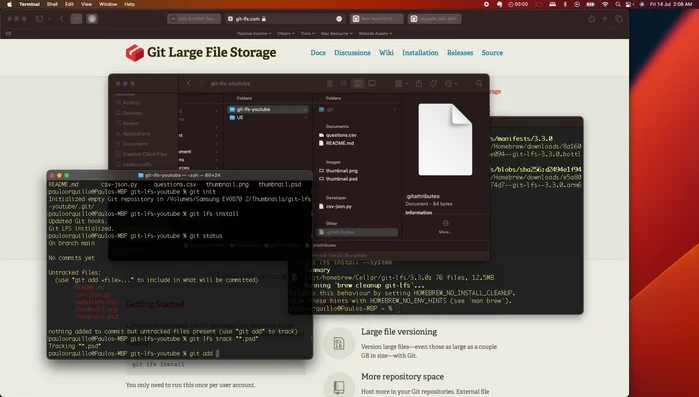Open the Terminal app menu
This screenshot has height=397, width=699.
coord(29,4)
